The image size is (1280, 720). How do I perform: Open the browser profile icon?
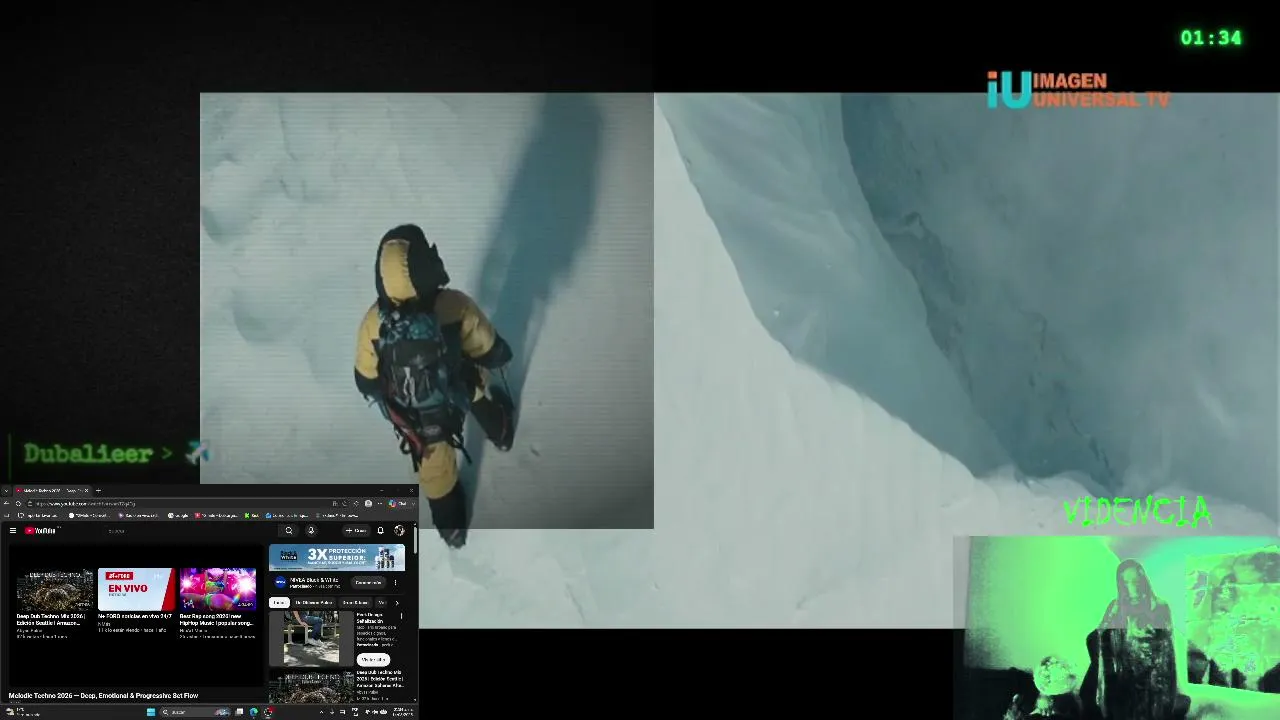pyautogui.click(x=368, y=503)
